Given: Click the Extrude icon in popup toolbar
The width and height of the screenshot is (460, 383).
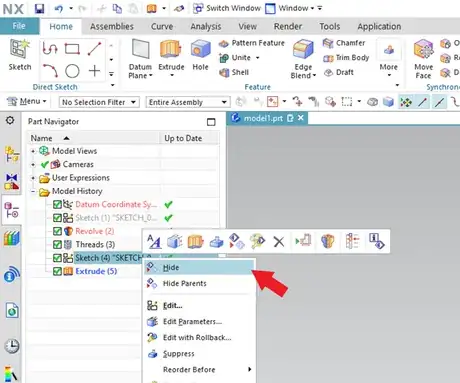Looking at the screenshot, I should [195, 241].
